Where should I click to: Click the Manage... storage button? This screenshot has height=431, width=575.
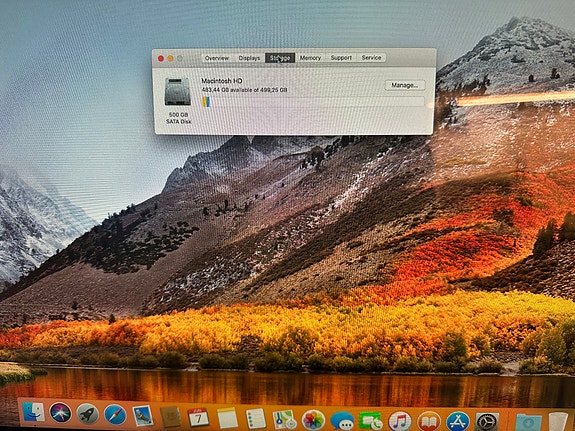click(x=405, y=85)
